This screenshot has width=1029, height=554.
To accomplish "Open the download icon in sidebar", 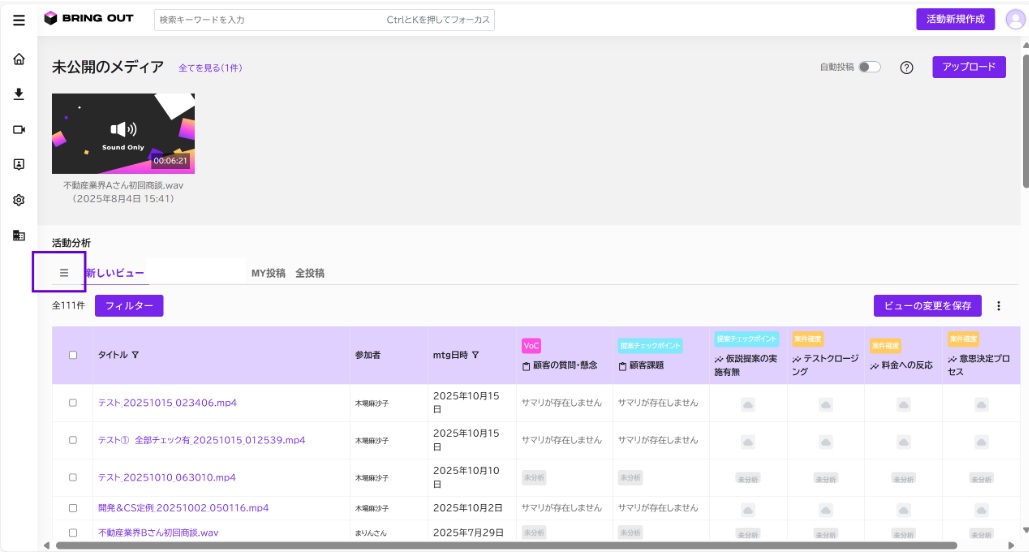I will pos(19,95).
